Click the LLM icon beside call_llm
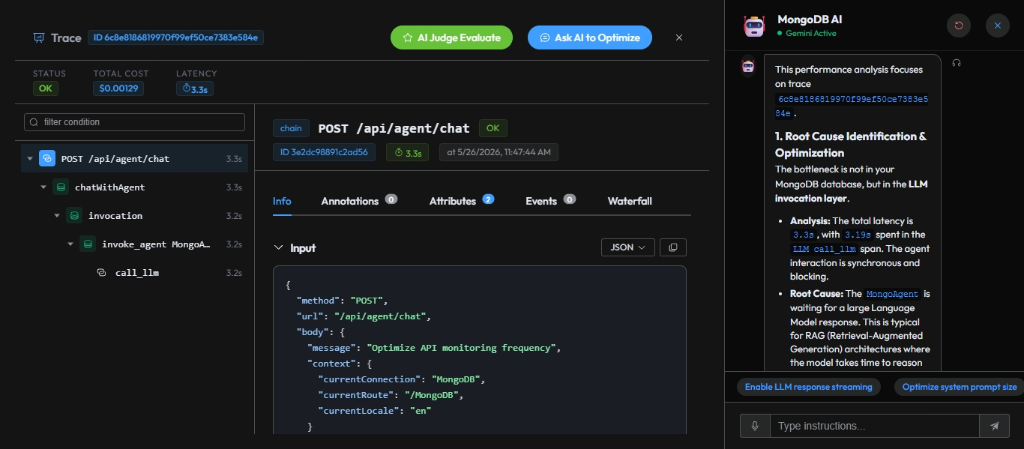The width and height of the screenshot is (1024, 449). (101, 273)
